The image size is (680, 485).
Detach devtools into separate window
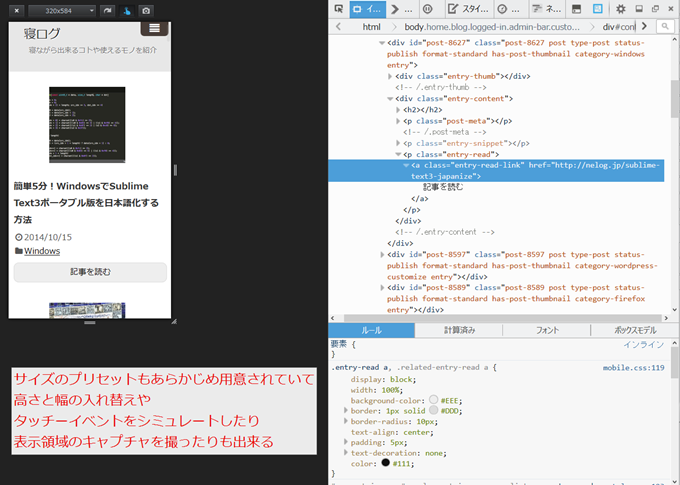655,9
